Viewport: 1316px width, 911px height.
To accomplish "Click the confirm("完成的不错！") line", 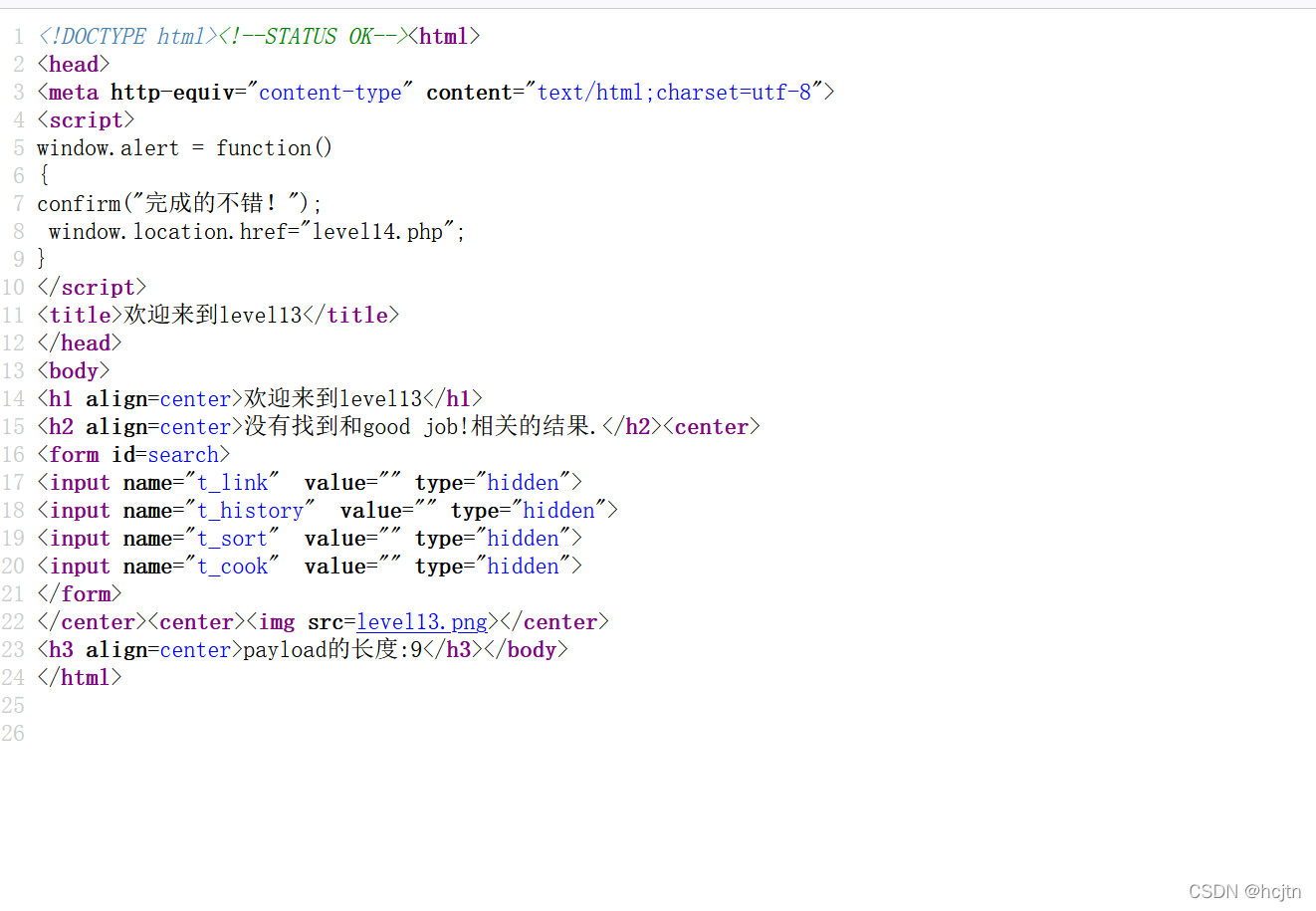I will 179,204.
